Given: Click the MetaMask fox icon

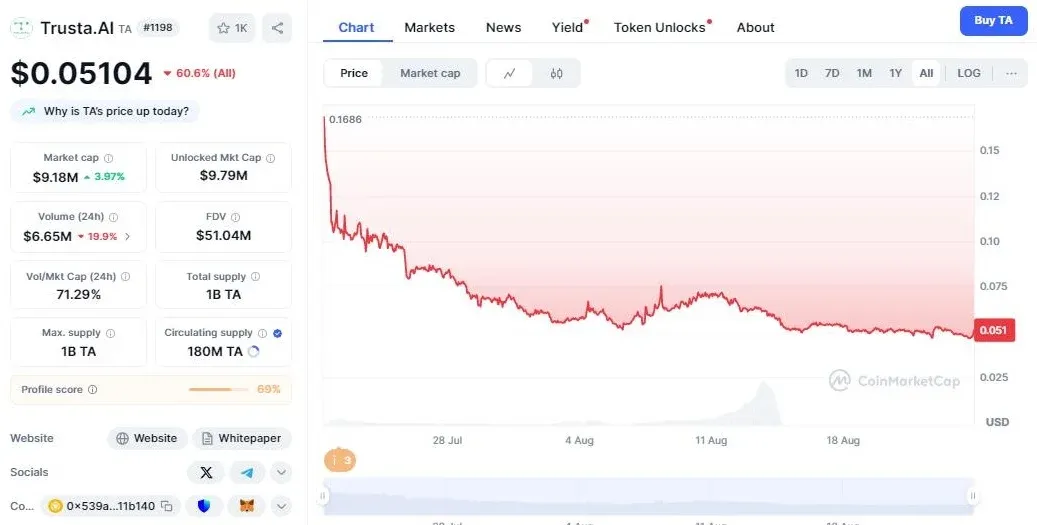Looking at the screenshot, I should [x=246, y=506].
